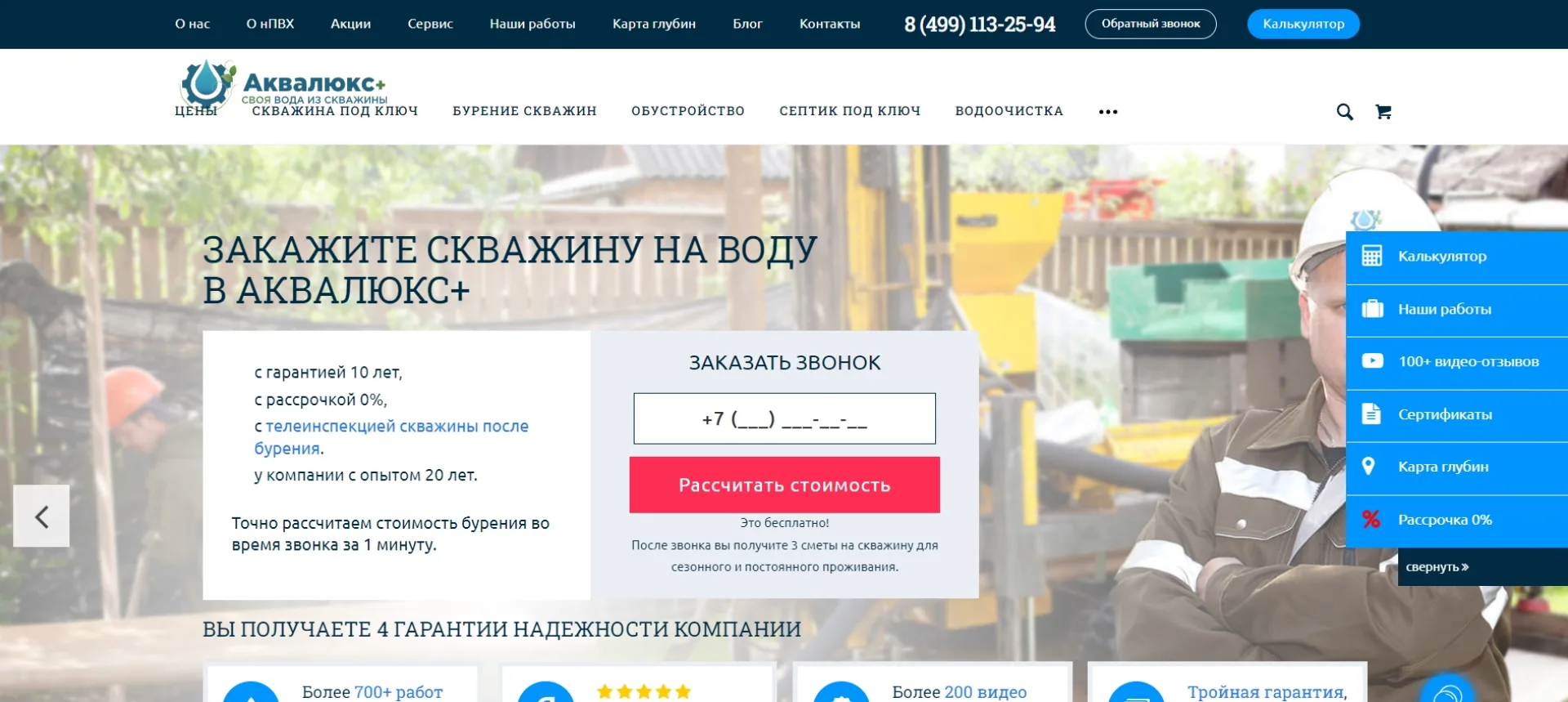Open Акции menu item
The image size is (1568, 702).
pos(350,24)
